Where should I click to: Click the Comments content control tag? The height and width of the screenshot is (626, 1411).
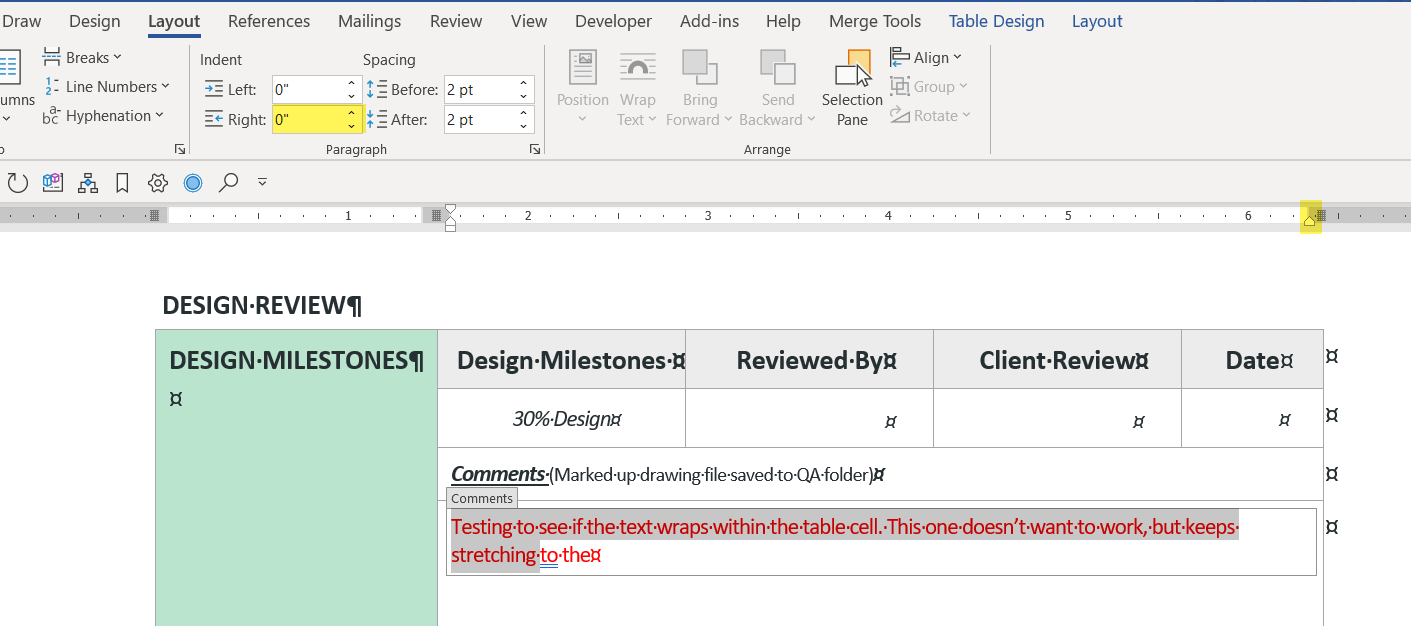point(482,498)
